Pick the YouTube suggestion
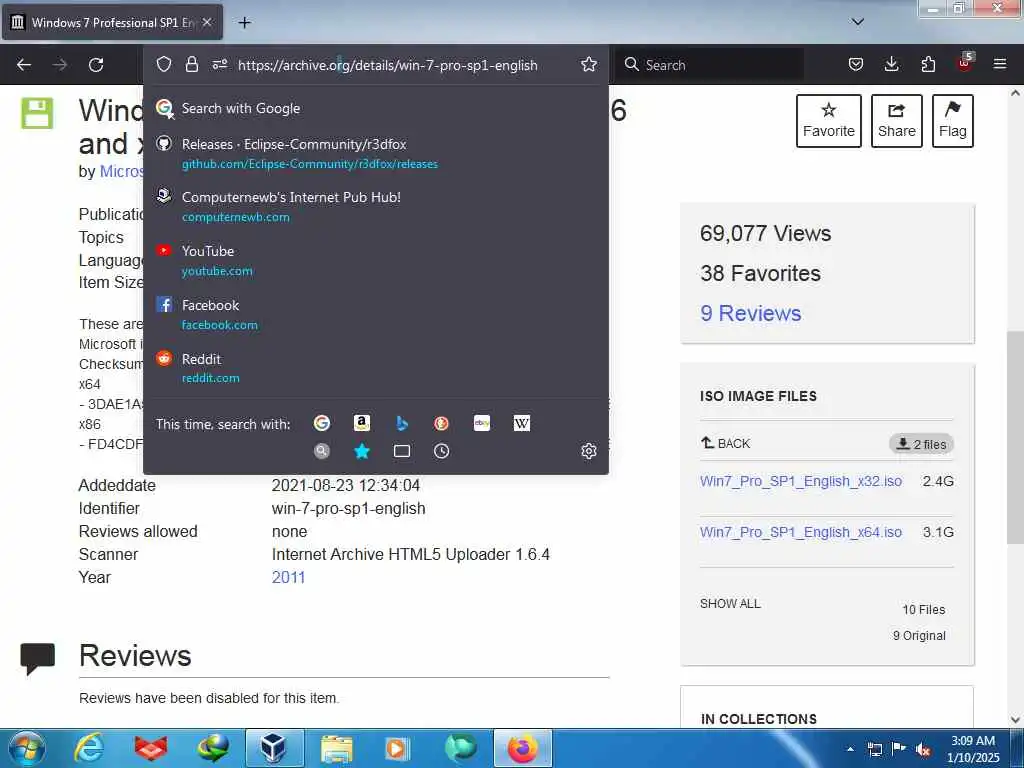Screen dimensions: 1024x768 (x=376, y=261)
